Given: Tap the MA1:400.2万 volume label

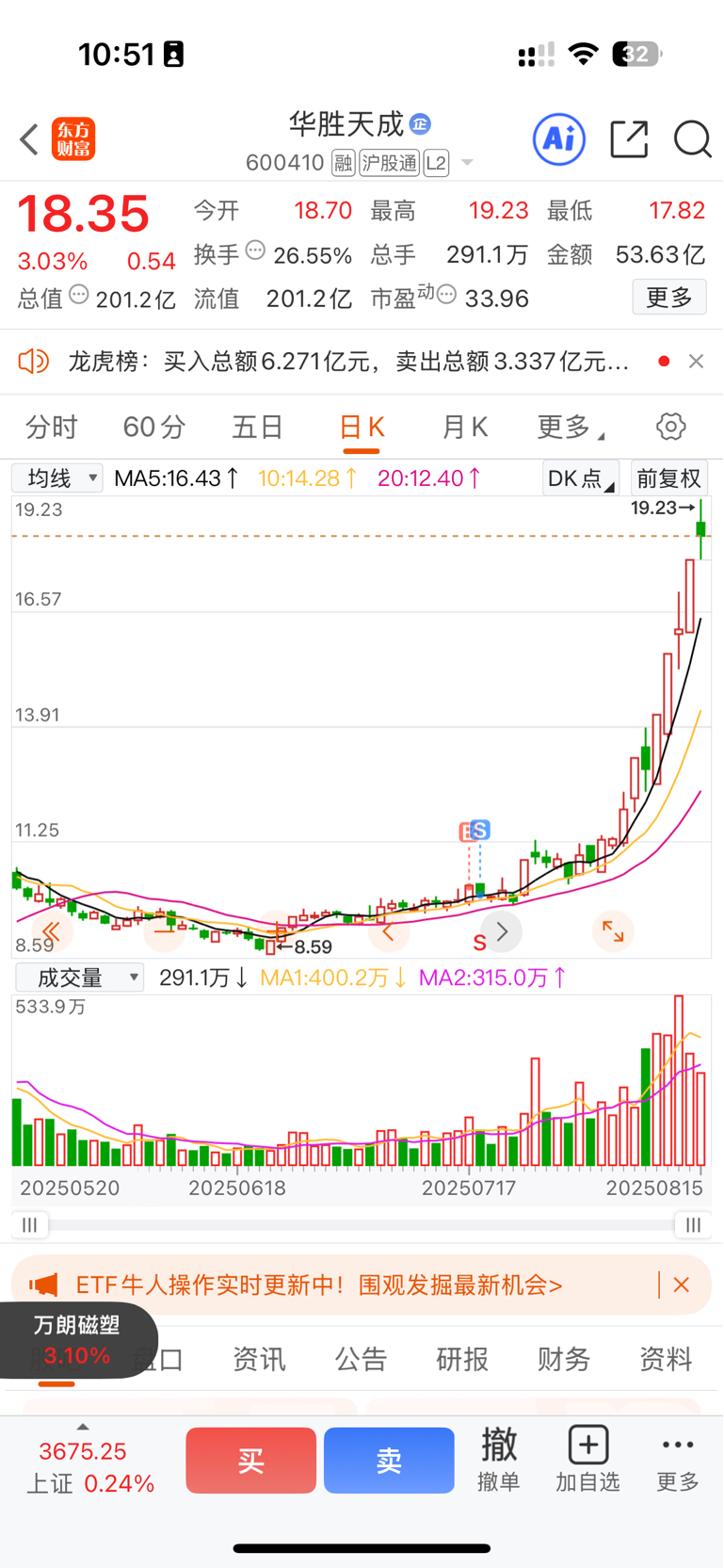Looking at the screenshot, I should click(x=332, y=978).
